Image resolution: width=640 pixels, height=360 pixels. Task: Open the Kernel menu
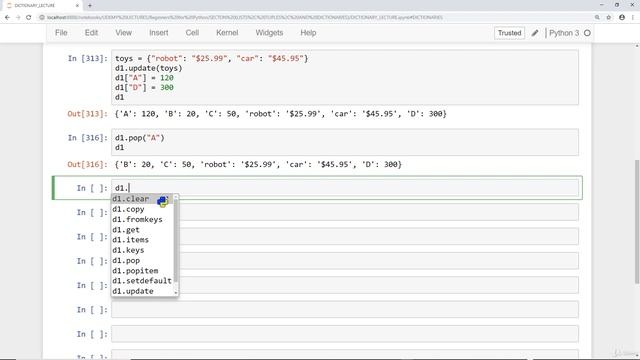coord(227,33)
